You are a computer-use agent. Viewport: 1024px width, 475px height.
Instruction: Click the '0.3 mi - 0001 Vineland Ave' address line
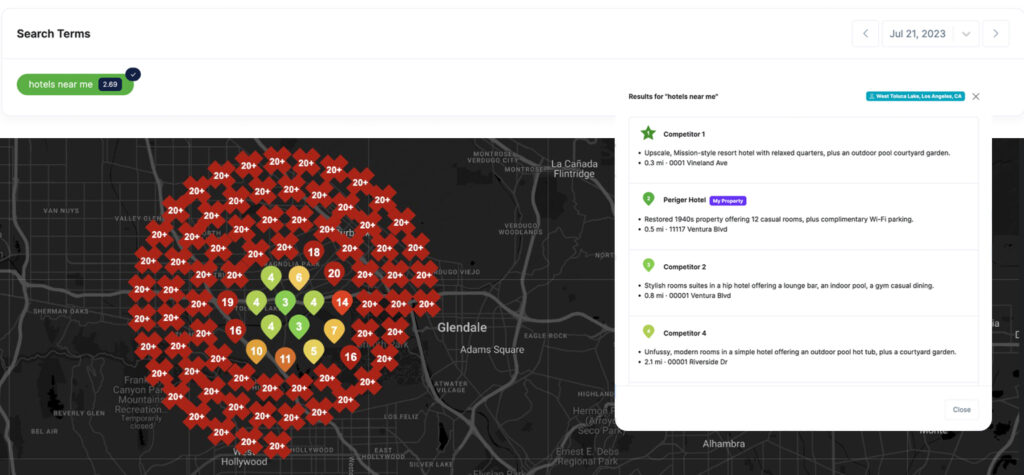(x=686, y=163)
